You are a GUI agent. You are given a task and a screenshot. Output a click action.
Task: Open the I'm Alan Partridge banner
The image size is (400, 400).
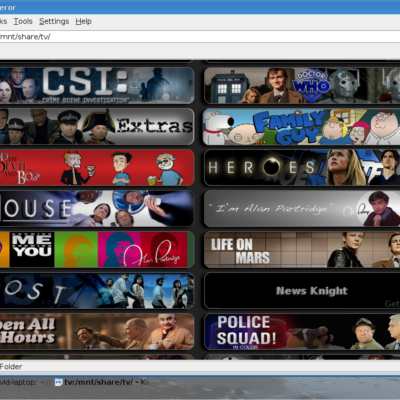point(302,209)
